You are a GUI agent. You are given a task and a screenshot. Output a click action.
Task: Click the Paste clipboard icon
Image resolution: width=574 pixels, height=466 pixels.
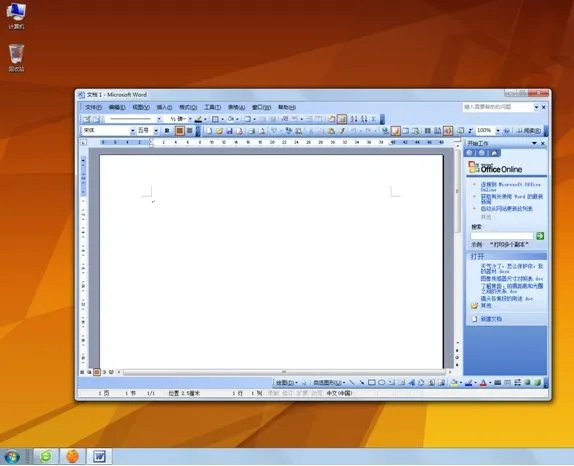pyautogui.click(x=331, y=131)
